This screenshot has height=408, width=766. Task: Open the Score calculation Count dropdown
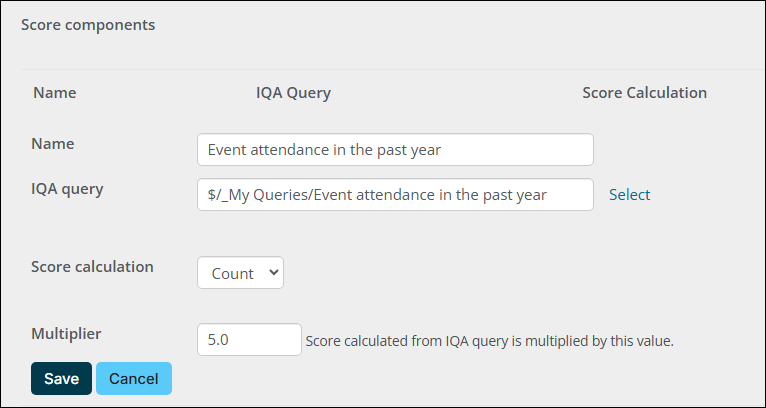(240, 273)
